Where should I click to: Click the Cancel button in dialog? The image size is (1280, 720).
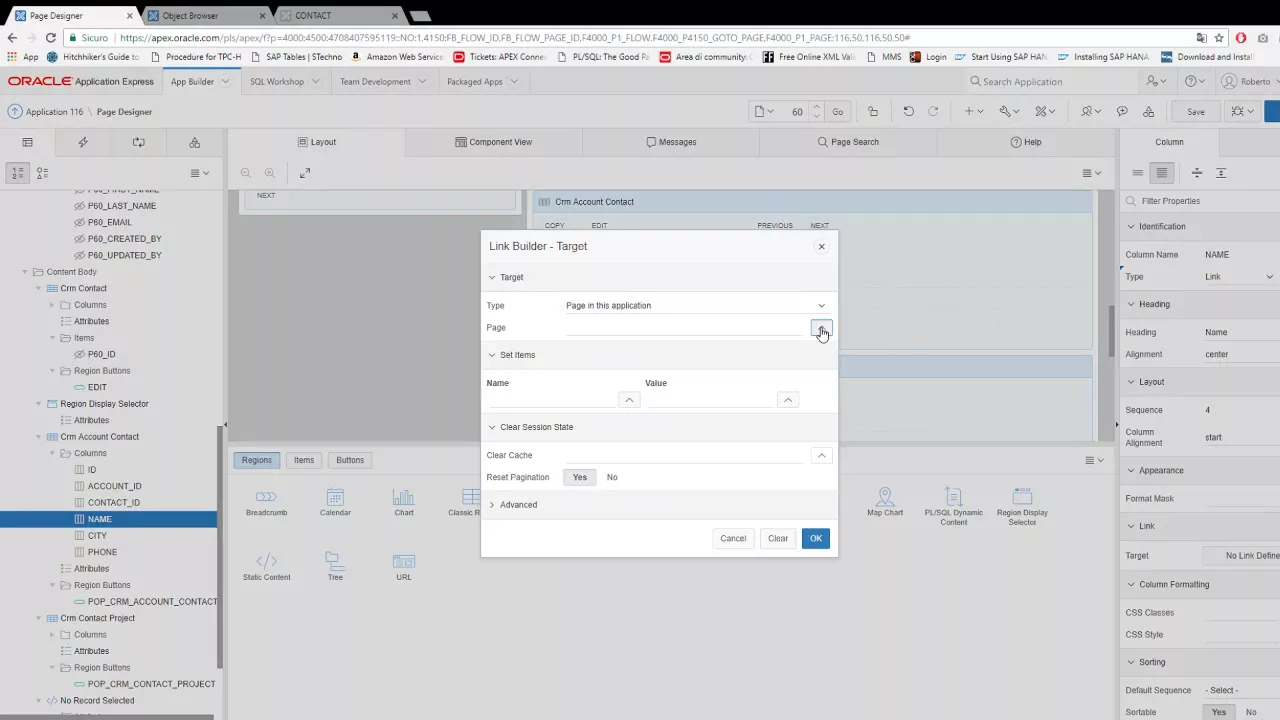(733, 538)
